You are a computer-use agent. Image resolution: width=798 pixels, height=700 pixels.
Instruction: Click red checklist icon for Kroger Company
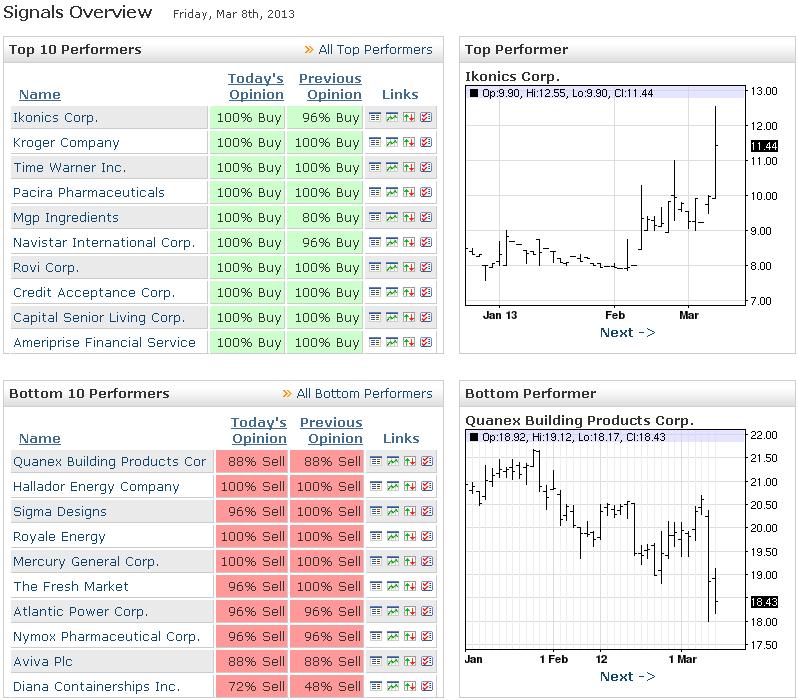click(426, 143)
